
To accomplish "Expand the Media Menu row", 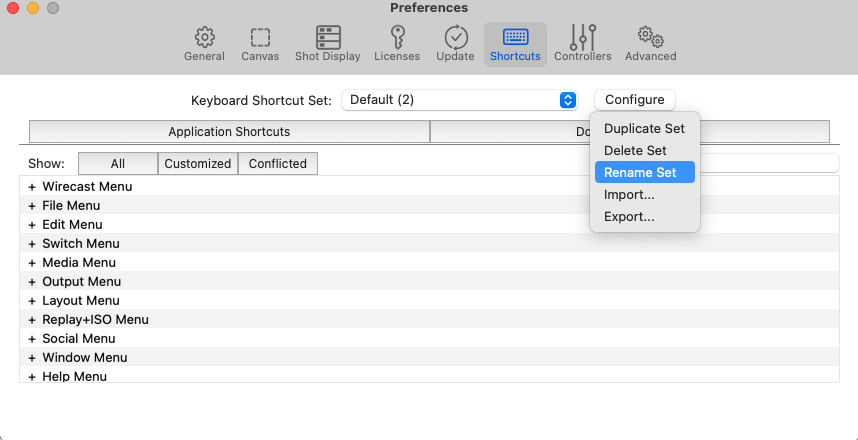I will (x=32, y=263).
